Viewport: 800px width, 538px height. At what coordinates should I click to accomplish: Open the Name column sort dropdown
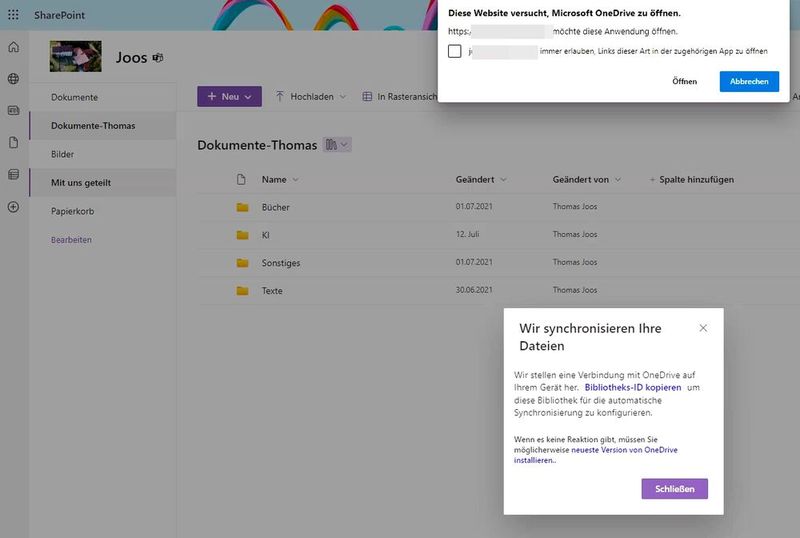coord(295,180)
